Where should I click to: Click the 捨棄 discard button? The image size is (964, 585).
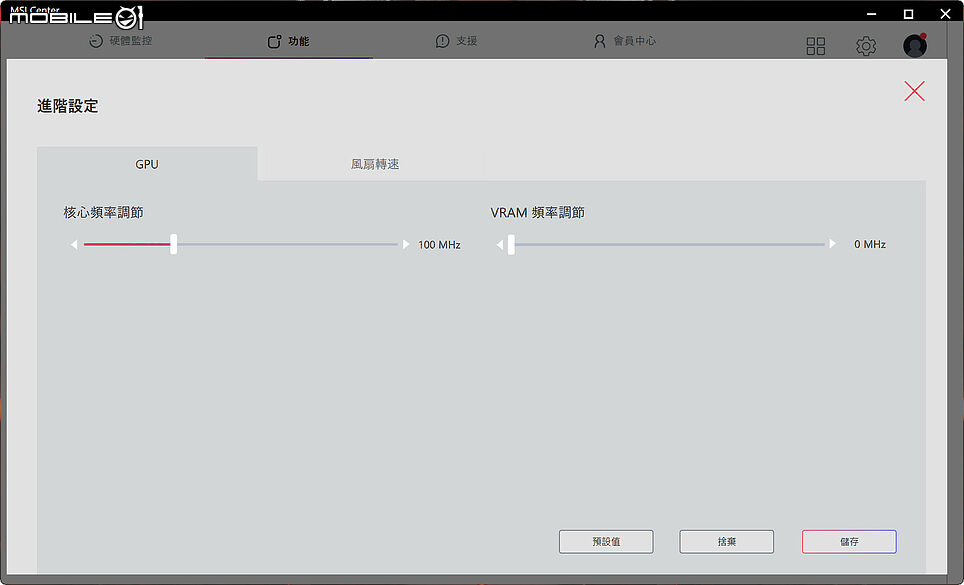pos(727,541)
